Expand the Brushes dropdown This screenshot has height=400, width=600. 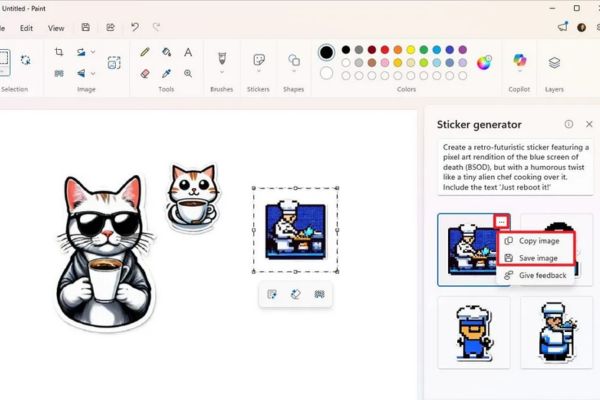[x=221, y=72]
